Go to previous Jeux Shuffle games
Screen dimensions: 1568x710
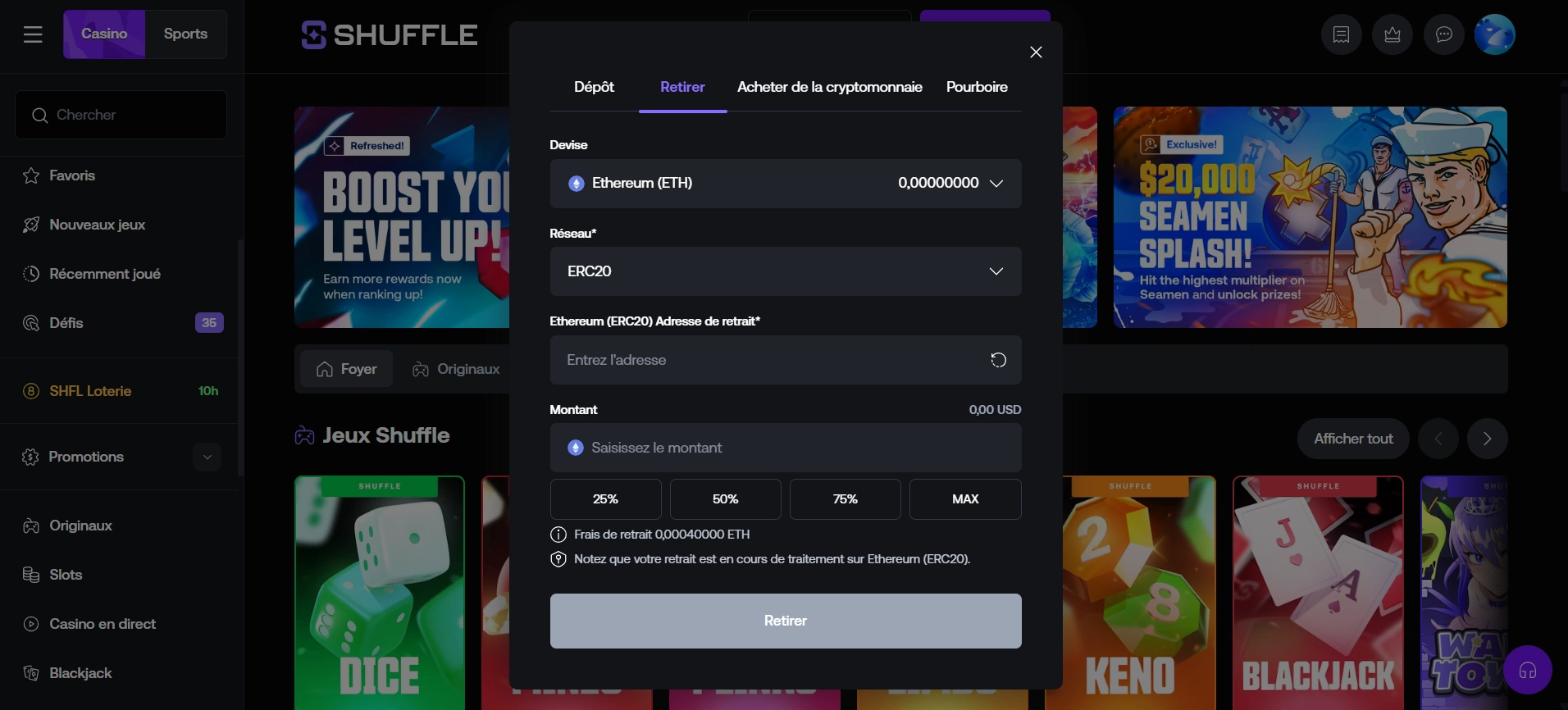pos(1438,439)
